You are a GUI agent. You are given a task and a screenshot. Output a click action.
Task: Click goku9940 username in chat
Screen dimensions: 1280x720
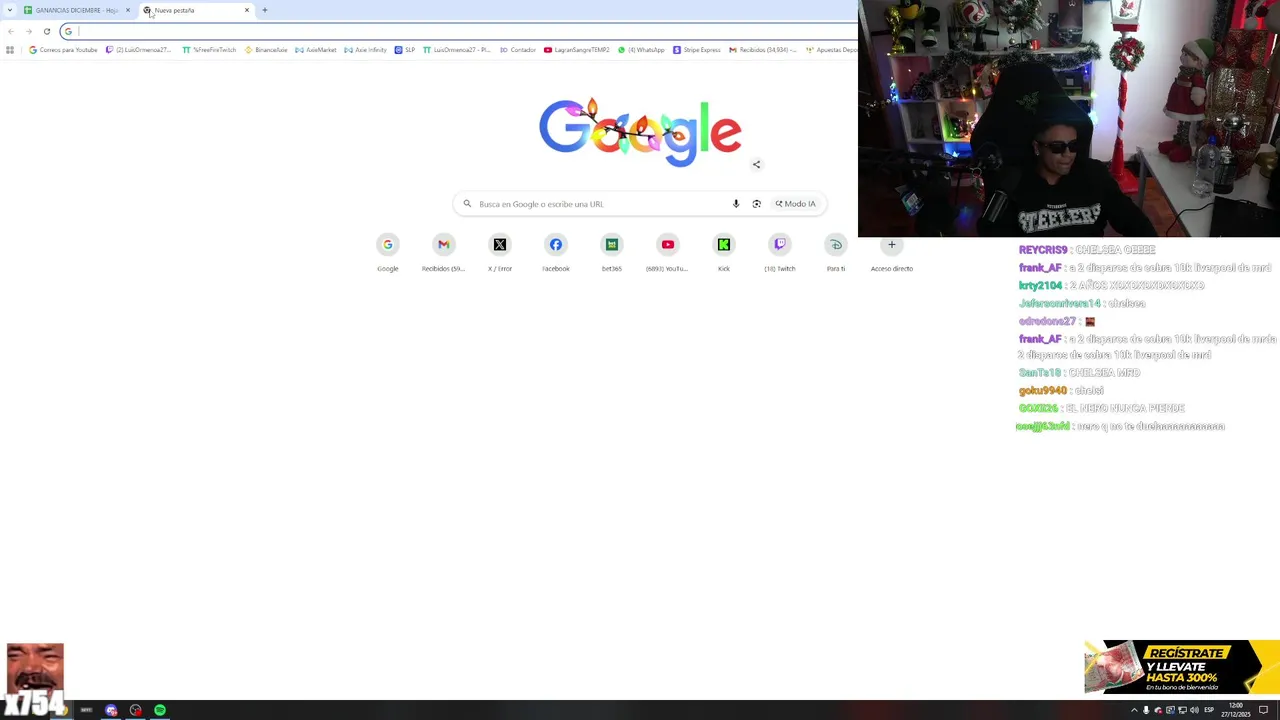point(1042,391)
